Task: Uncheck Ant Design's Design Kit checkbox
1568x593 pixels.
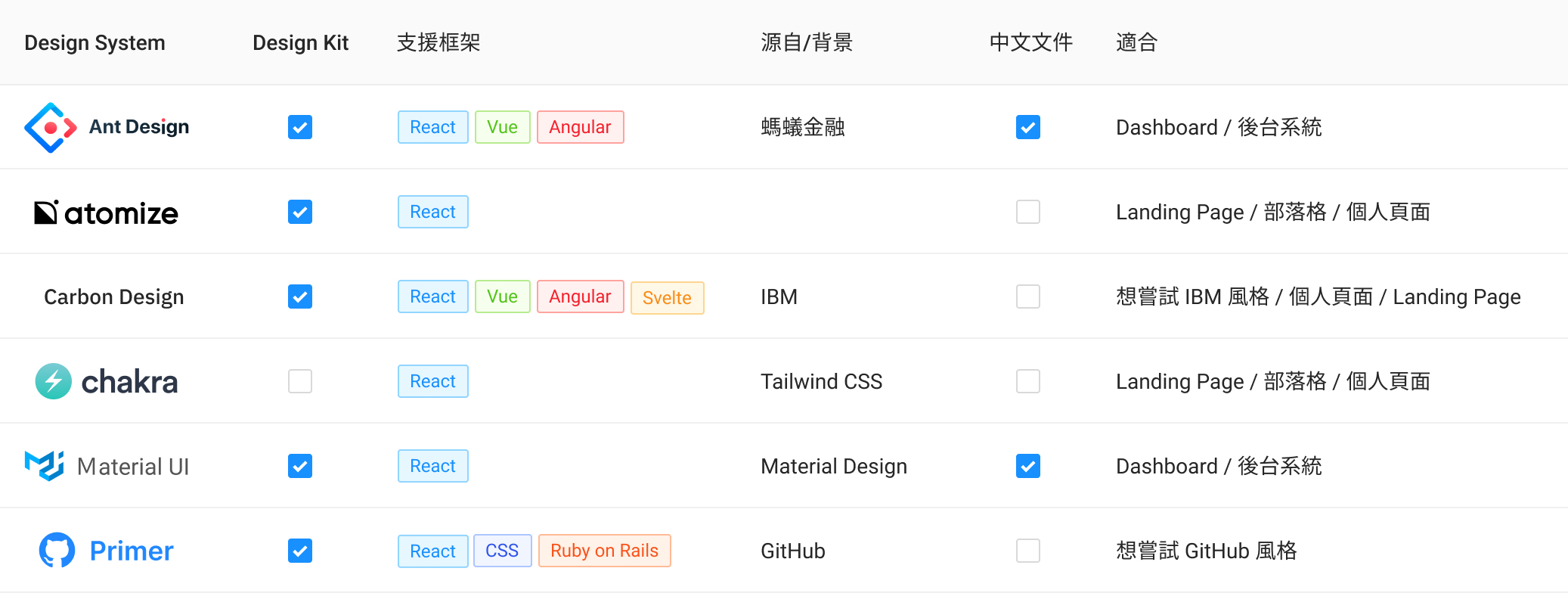Action: pos(300,127)
